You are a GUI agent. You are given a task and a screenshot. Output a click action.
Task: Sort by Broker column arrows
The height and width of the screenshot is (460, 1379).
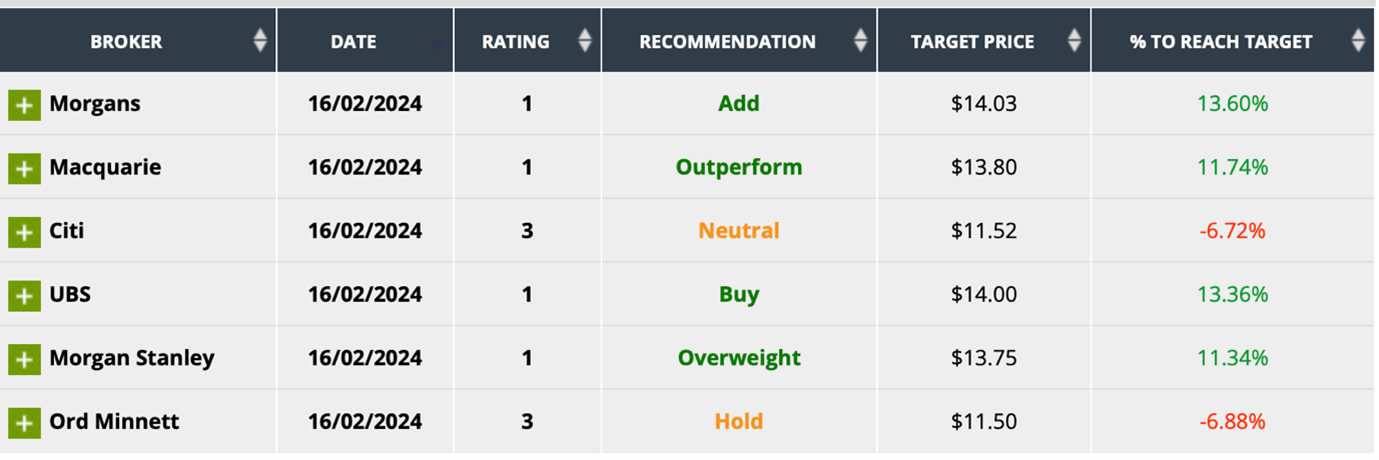pos(260,41)
